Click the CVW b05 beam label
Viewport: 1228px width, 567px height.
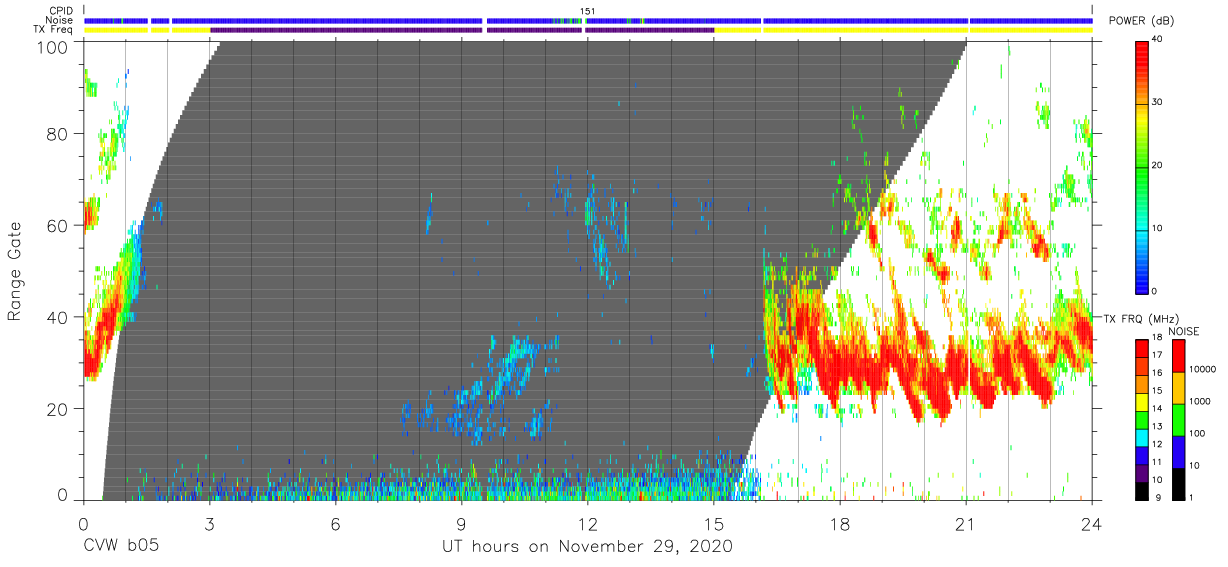pos(121,547)
